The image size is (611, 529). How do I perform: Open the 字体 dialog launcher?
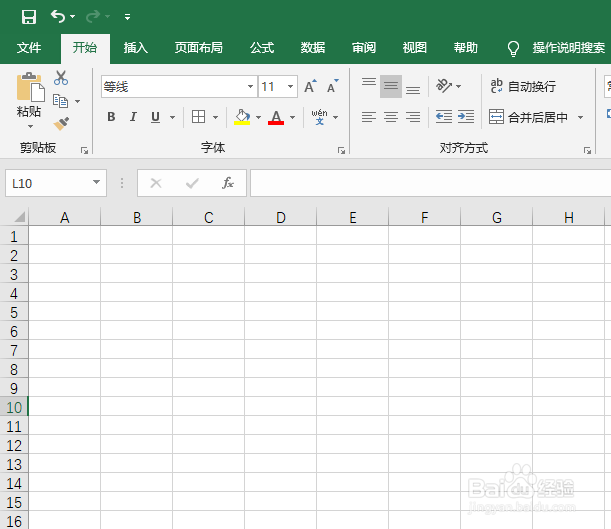click(x=341, y=151)
